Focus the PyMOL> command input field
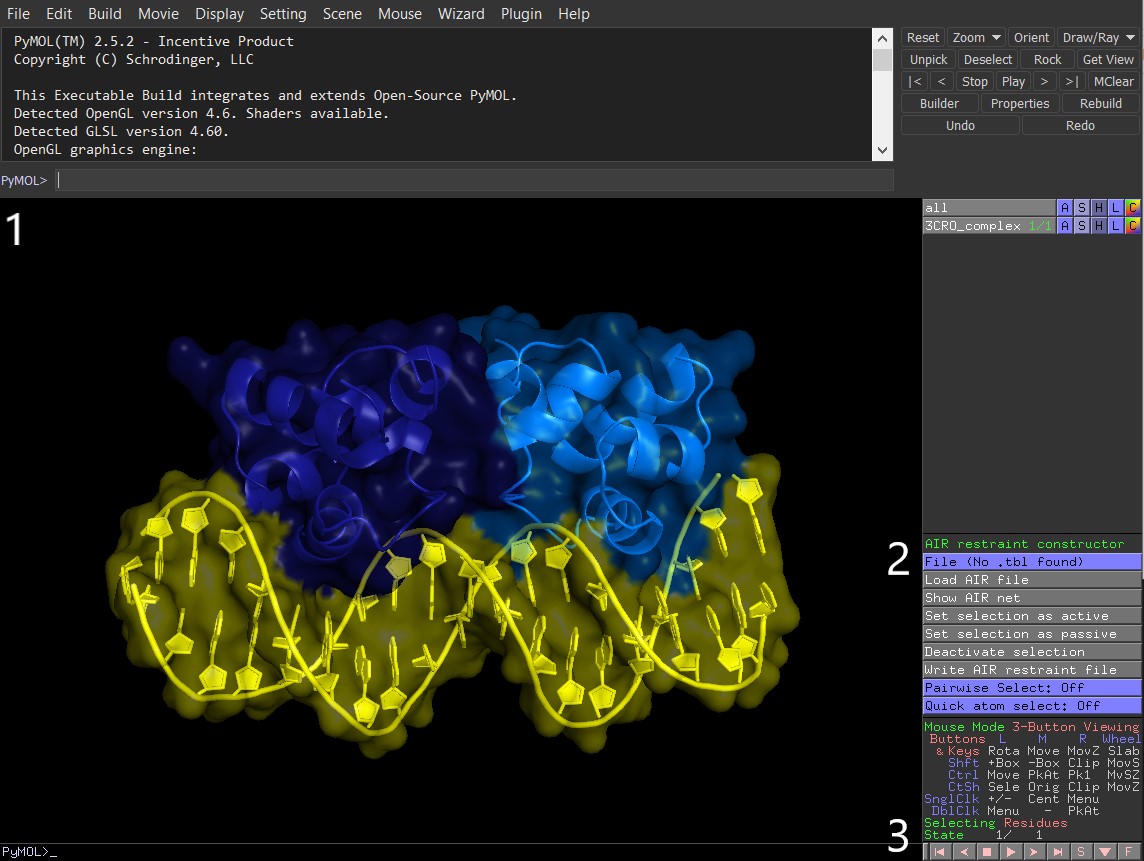Image resolution: width=1144 pixels, height=861 pixels. coord(474,180)
